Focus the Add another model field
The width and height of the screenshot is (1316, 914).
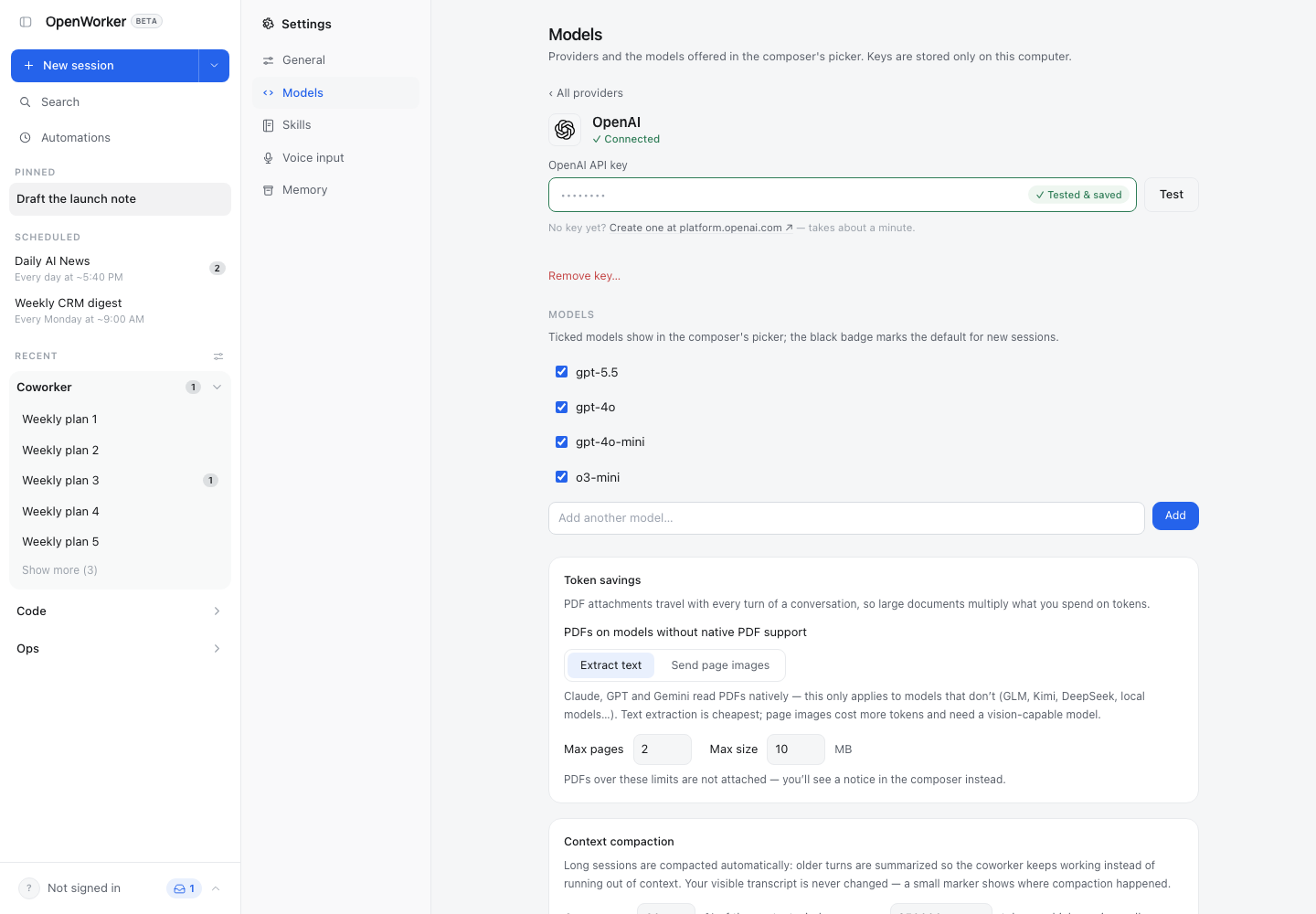(x=846, y=518)
